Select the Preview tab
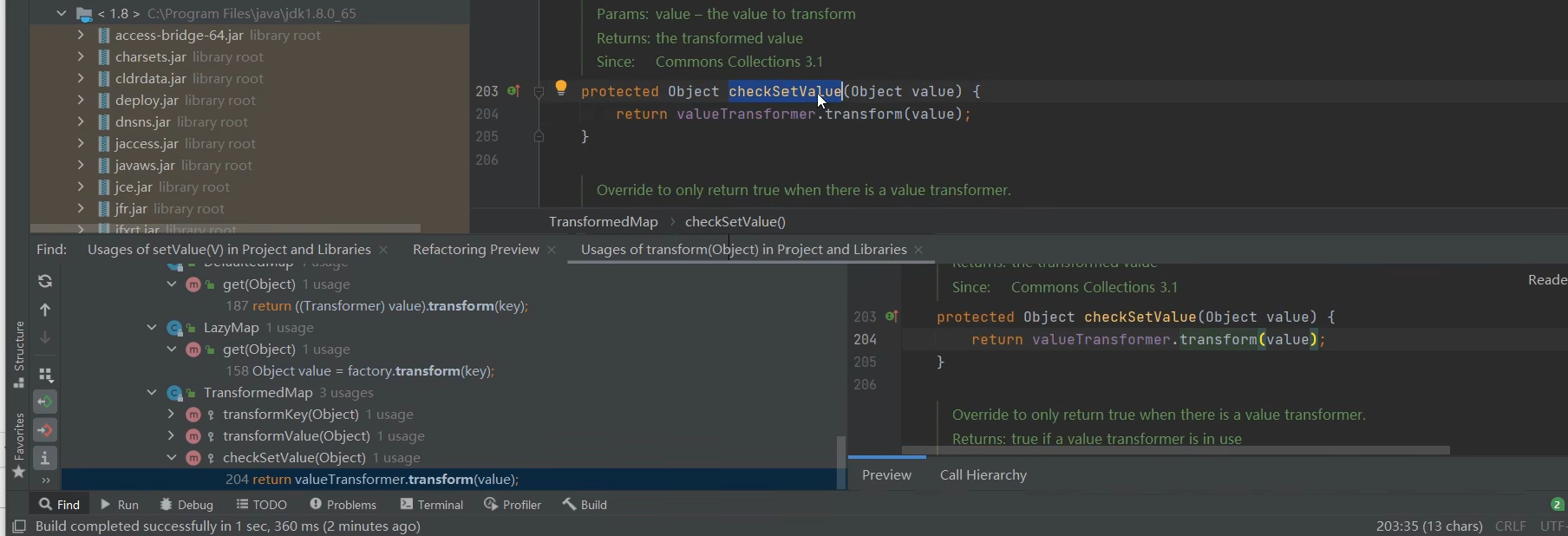 click(886, 475)
